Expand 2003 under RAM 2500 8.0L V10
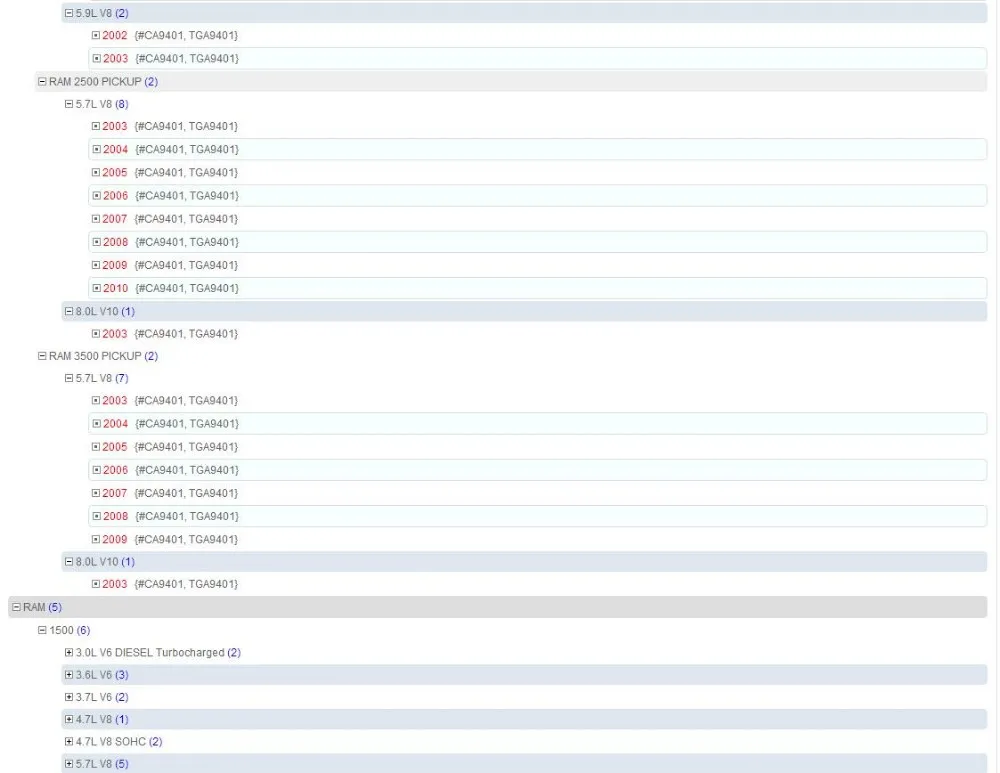The height and width of the screenshot is (773, 1000). click(96, 334)
